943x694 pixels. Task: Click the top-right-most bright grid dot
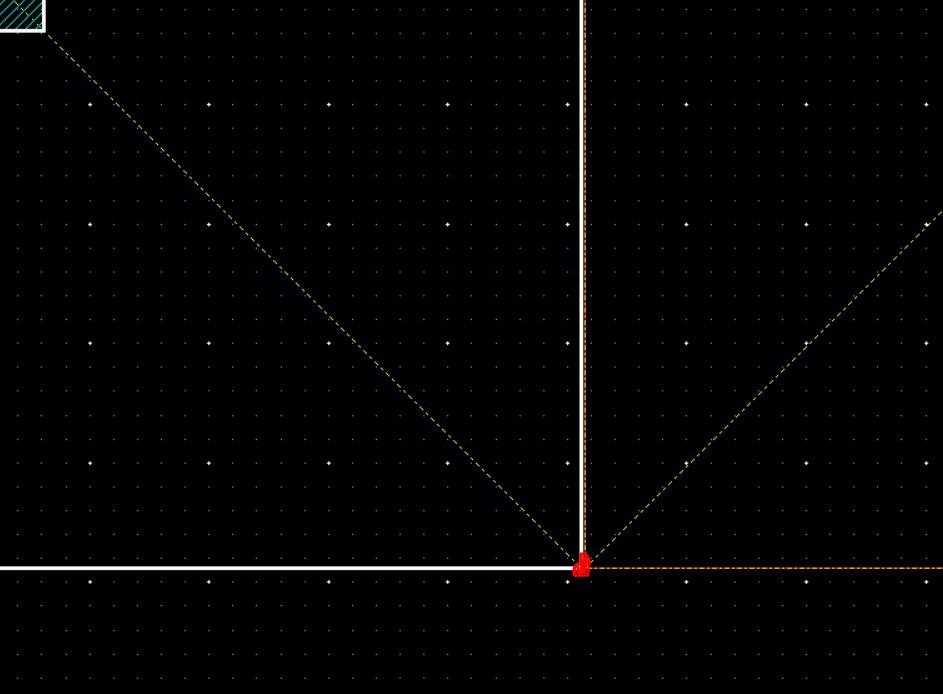(925, 104)
